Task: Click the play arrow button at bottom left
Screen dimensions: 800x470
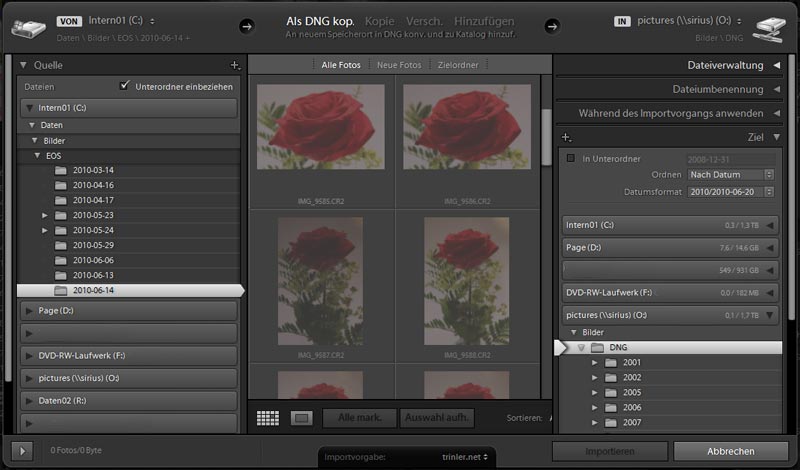Action: coord(22,451)
